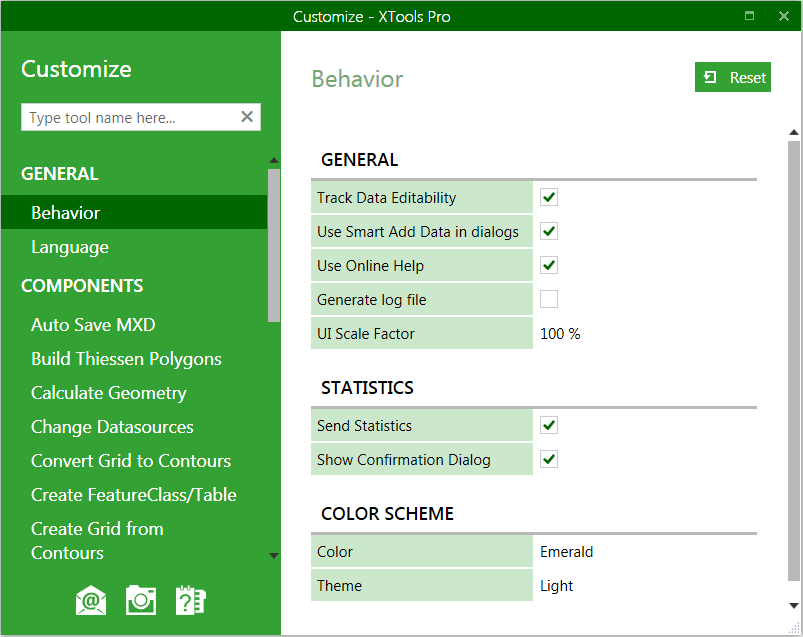Screen dimensions: 803x637
Task: Click the UI Scale Factor label
Action: tap(366, 334)
